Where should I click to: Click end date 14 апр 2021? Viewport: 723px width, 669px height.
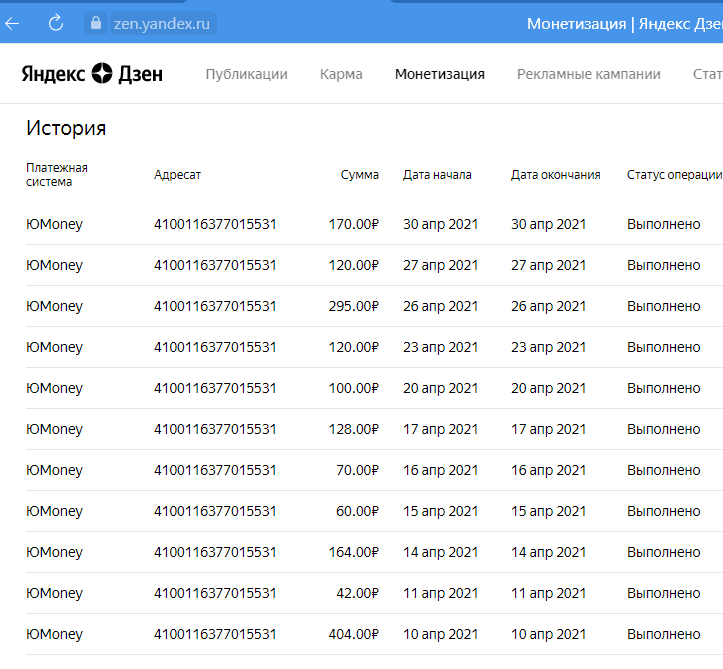(x=548, y=553)
